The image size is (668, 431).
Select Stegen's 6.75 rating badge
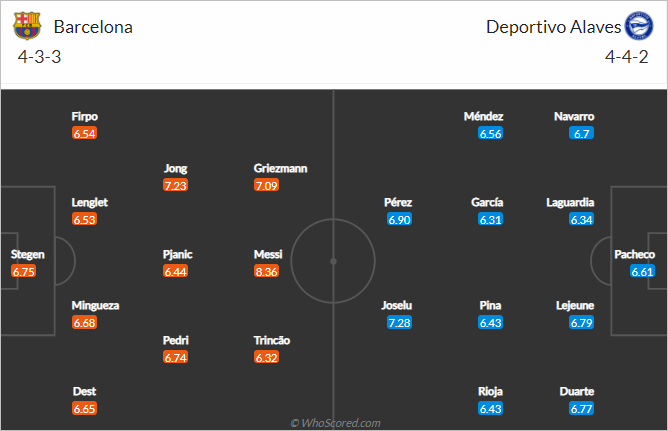tap(24, 271)
